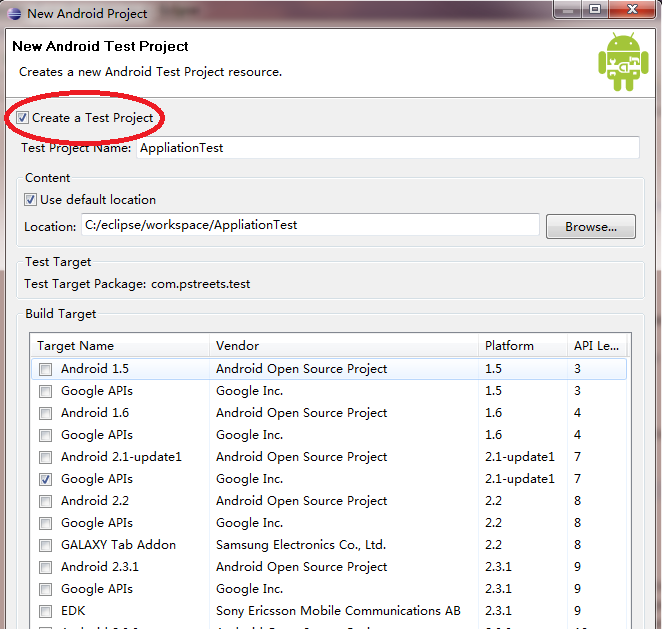Check the Android 2.3.1 build target
Screen dimensions: 662x629
click(x=45, y=567)
